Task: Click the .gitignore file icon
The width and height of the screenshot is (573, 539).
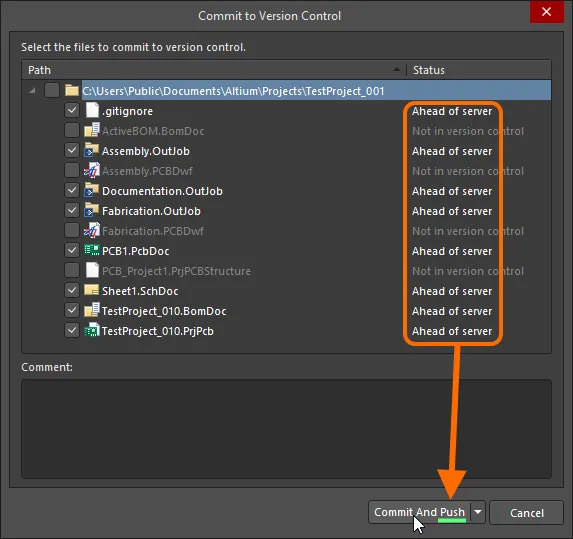Action: point(92,110)
